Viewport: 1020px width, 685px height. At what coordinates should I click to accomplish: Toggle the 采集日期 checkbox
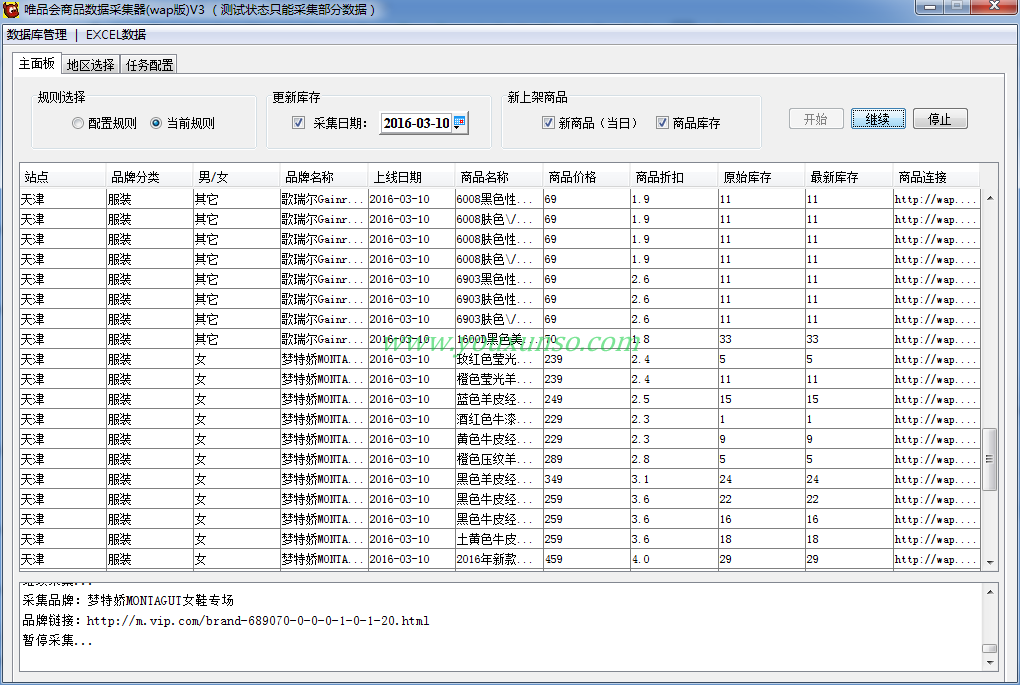click(298, 123)
